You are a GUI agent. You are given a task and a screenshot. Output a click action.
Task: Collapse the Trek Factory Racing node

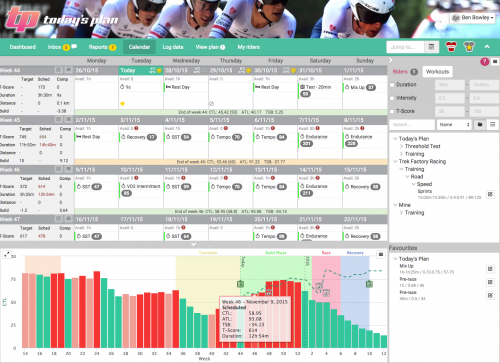pos(395,161)
